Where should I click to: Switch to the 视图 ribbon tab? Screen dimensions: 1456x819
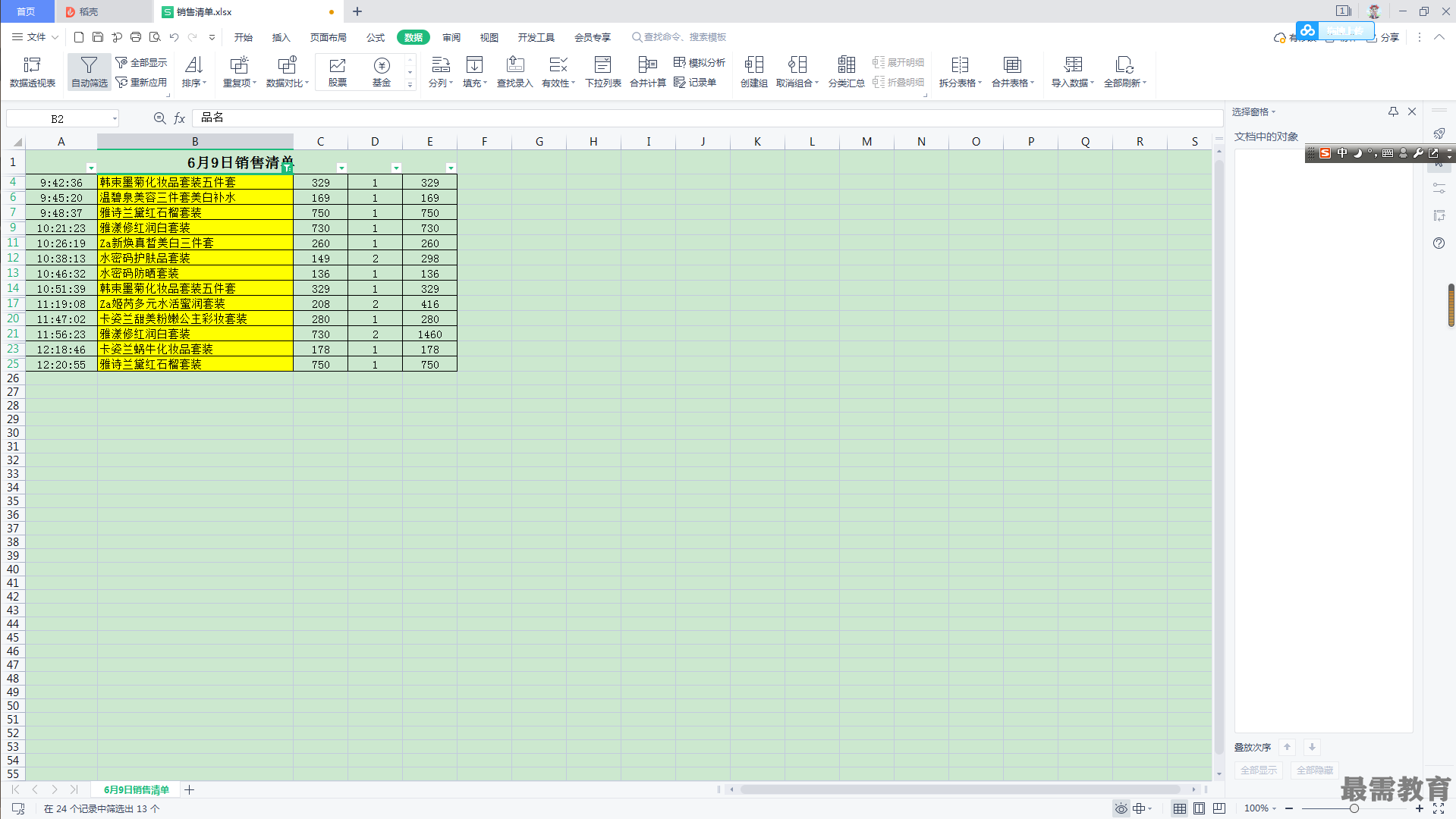pos(489,37)
